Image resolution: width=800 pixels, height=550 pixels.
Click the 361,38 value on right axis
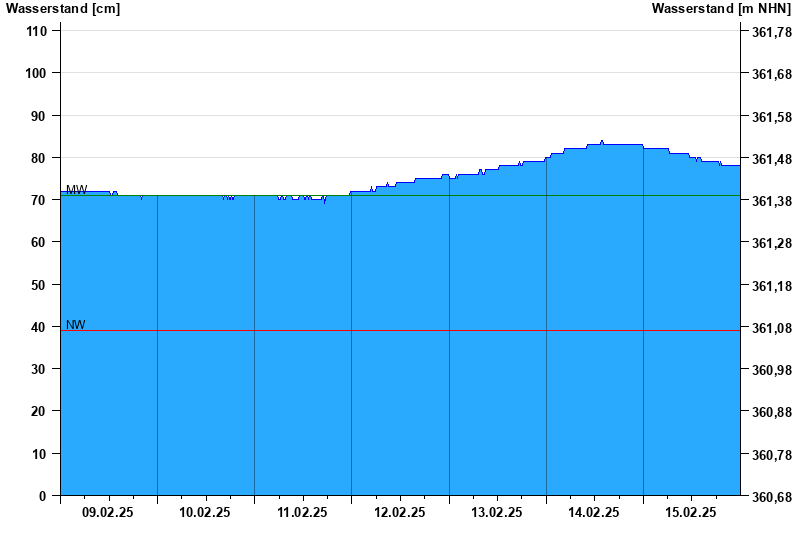(772, 201)
